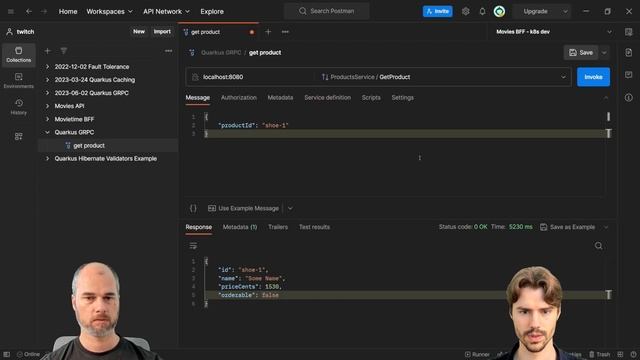Viewport: 640px width, 360px height.
Task: Toggle response word wrap icon
Action: click(193, 246)
